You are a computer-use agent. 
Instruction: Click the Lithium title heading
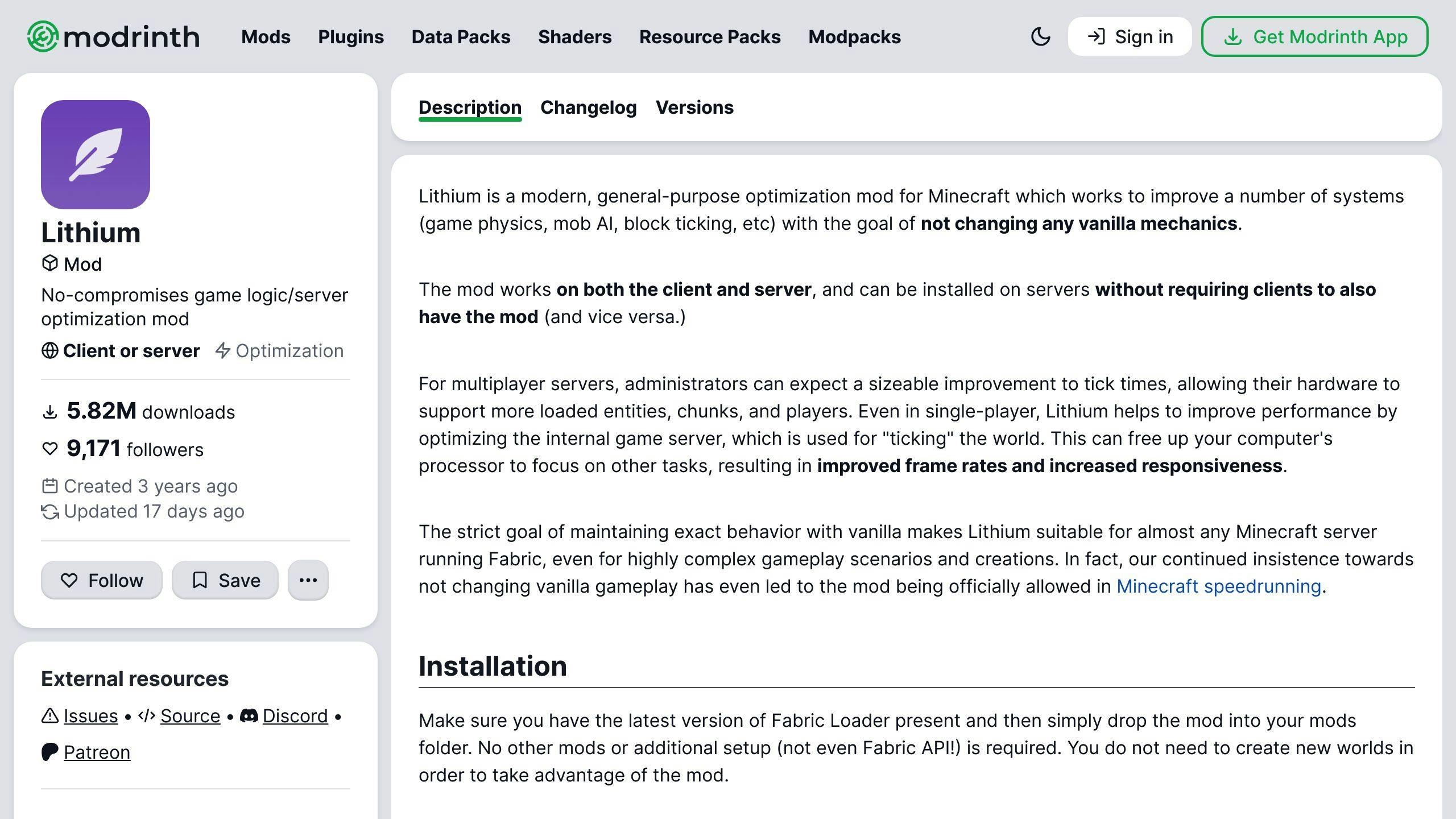pyautogui.click(x=91, y=232)
